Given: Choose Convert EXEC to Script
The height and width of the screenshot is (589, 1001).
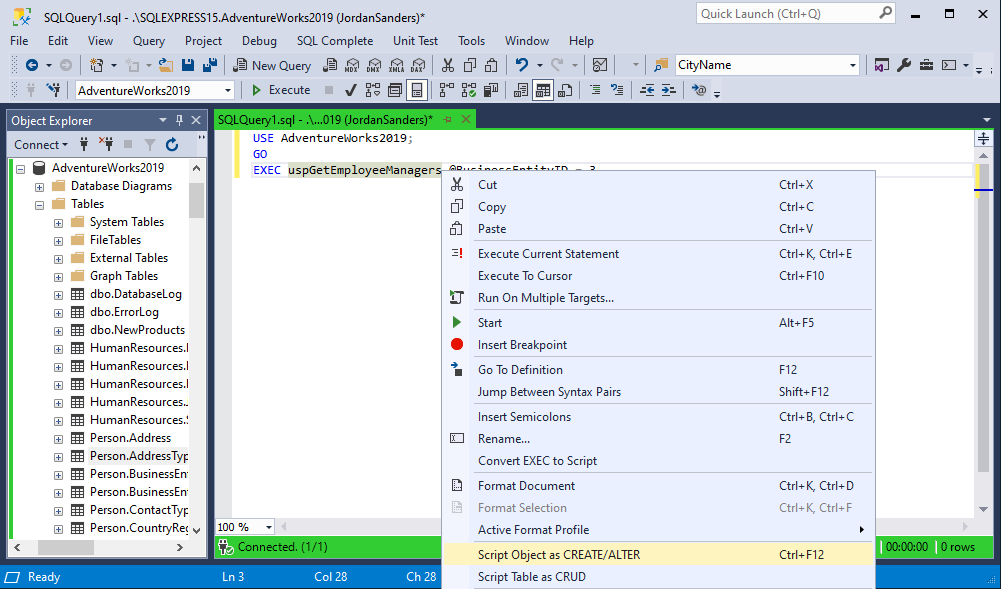Looking at the screenshot, I should click(658, 461).
